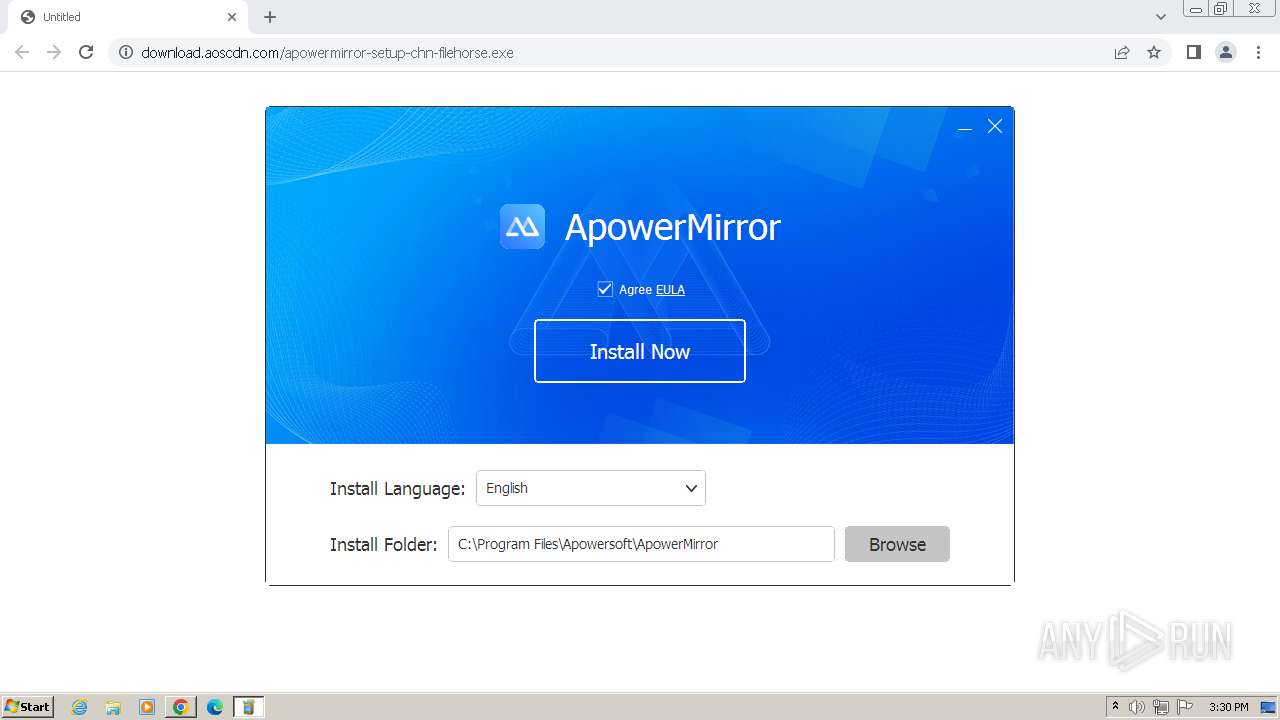This screenshot has width=1280, height=720.
Task: Go forward in Chrome browser
Action: [54, 52]
